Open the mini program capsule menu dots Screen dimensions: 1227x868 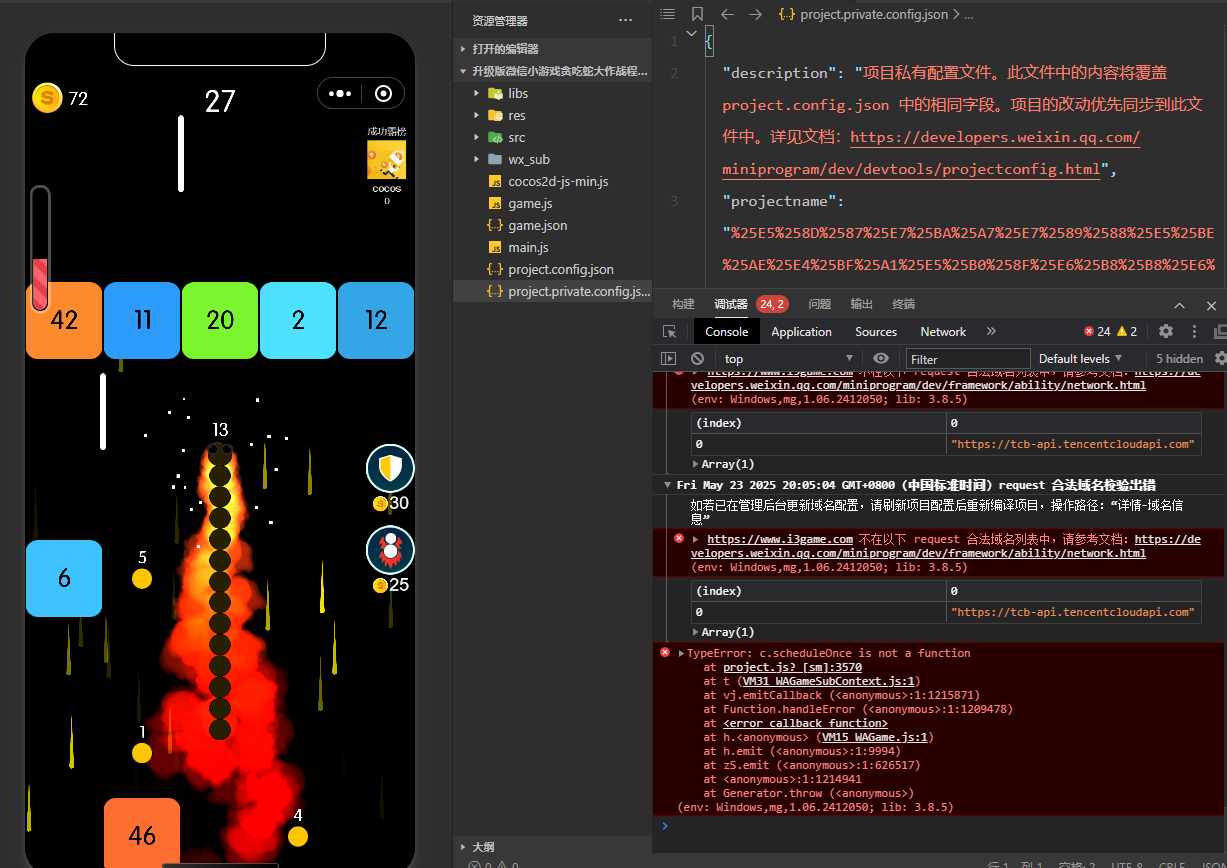[340, 94]
